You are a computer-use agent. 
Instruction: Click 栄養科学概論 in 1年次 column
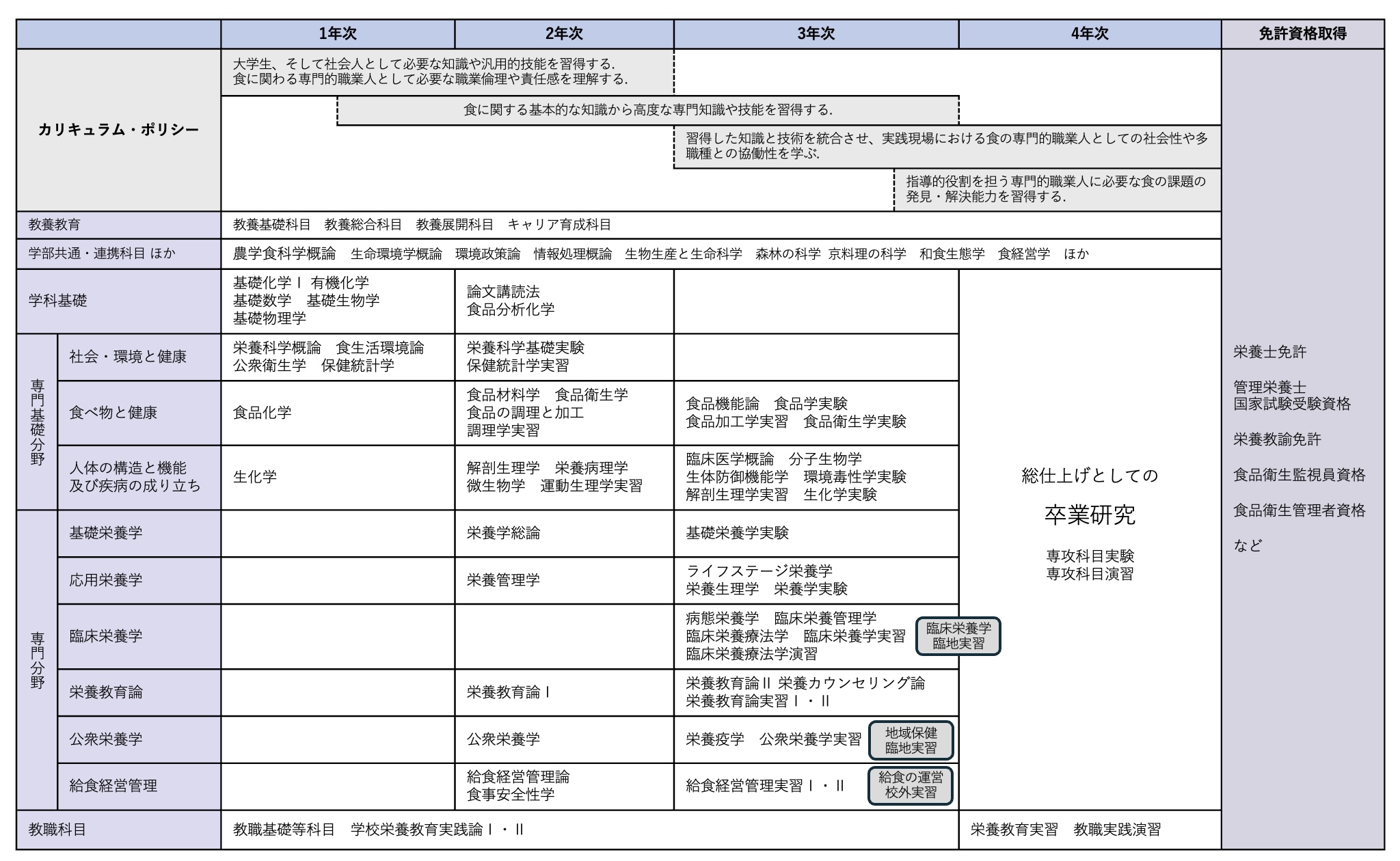click(x=277, y=348)
